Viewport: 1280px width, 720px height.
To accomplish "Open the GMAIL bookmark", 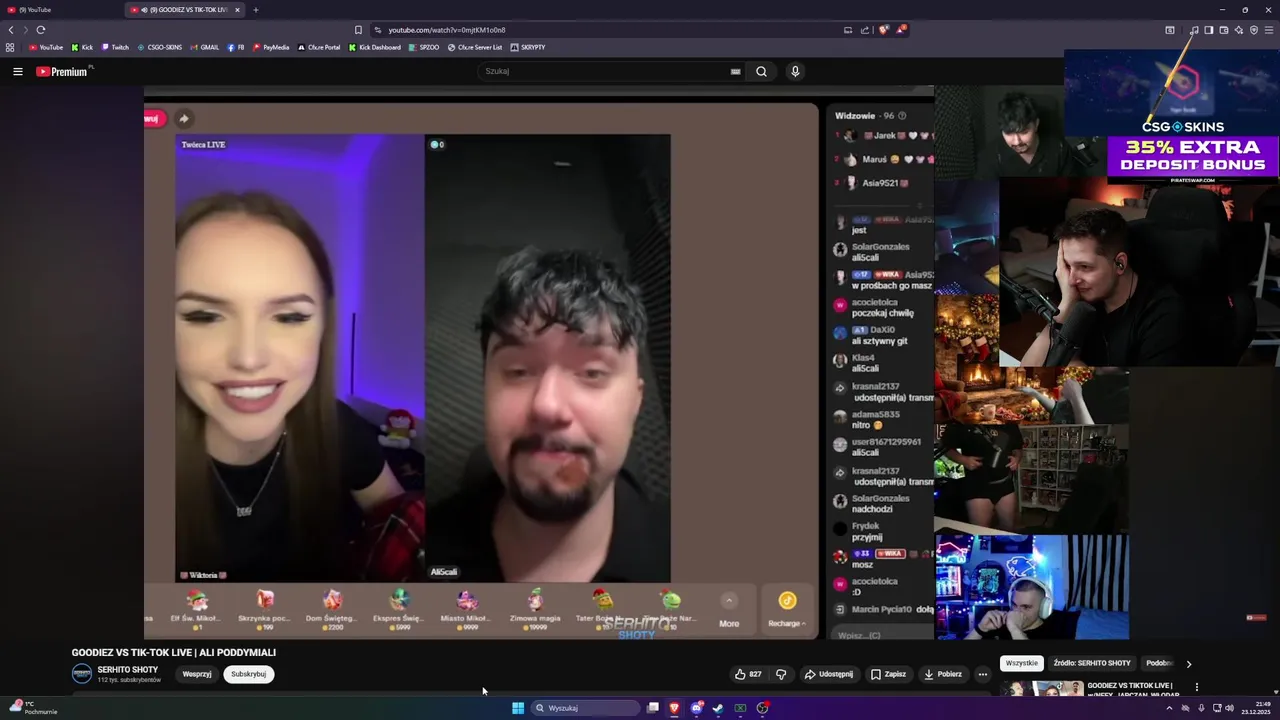I will coord(204,47).
